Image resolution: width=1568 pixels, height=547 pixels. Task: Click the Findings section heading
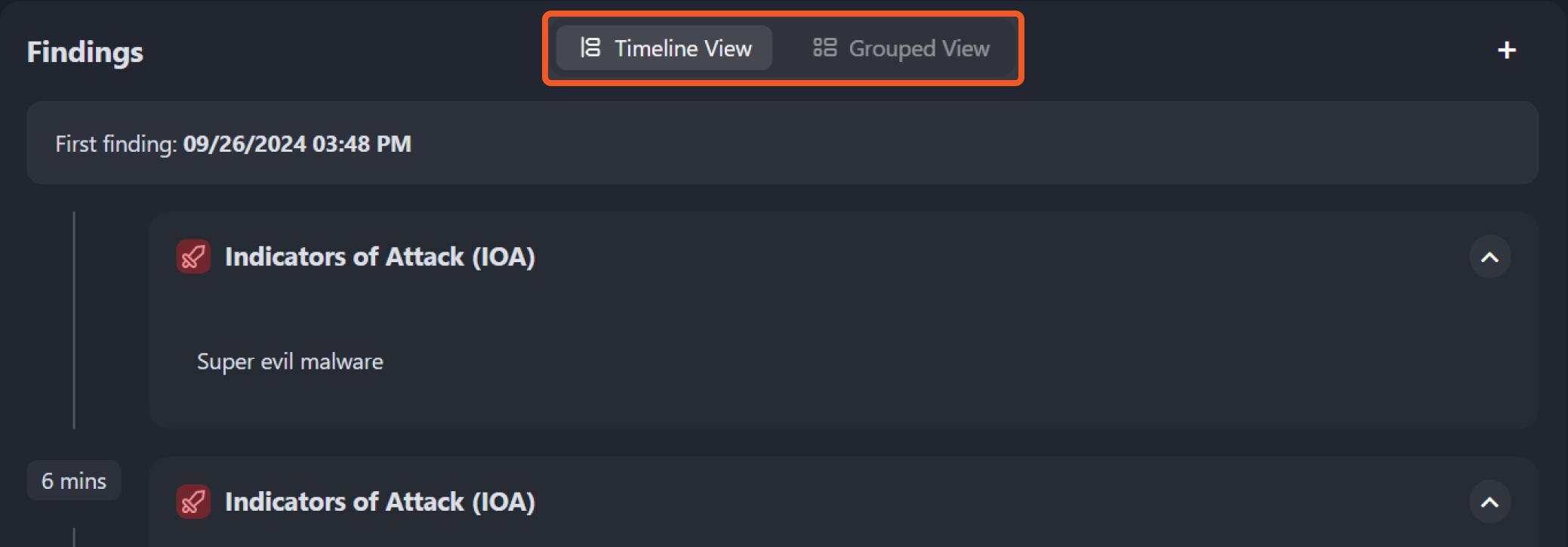coord(85,52)
